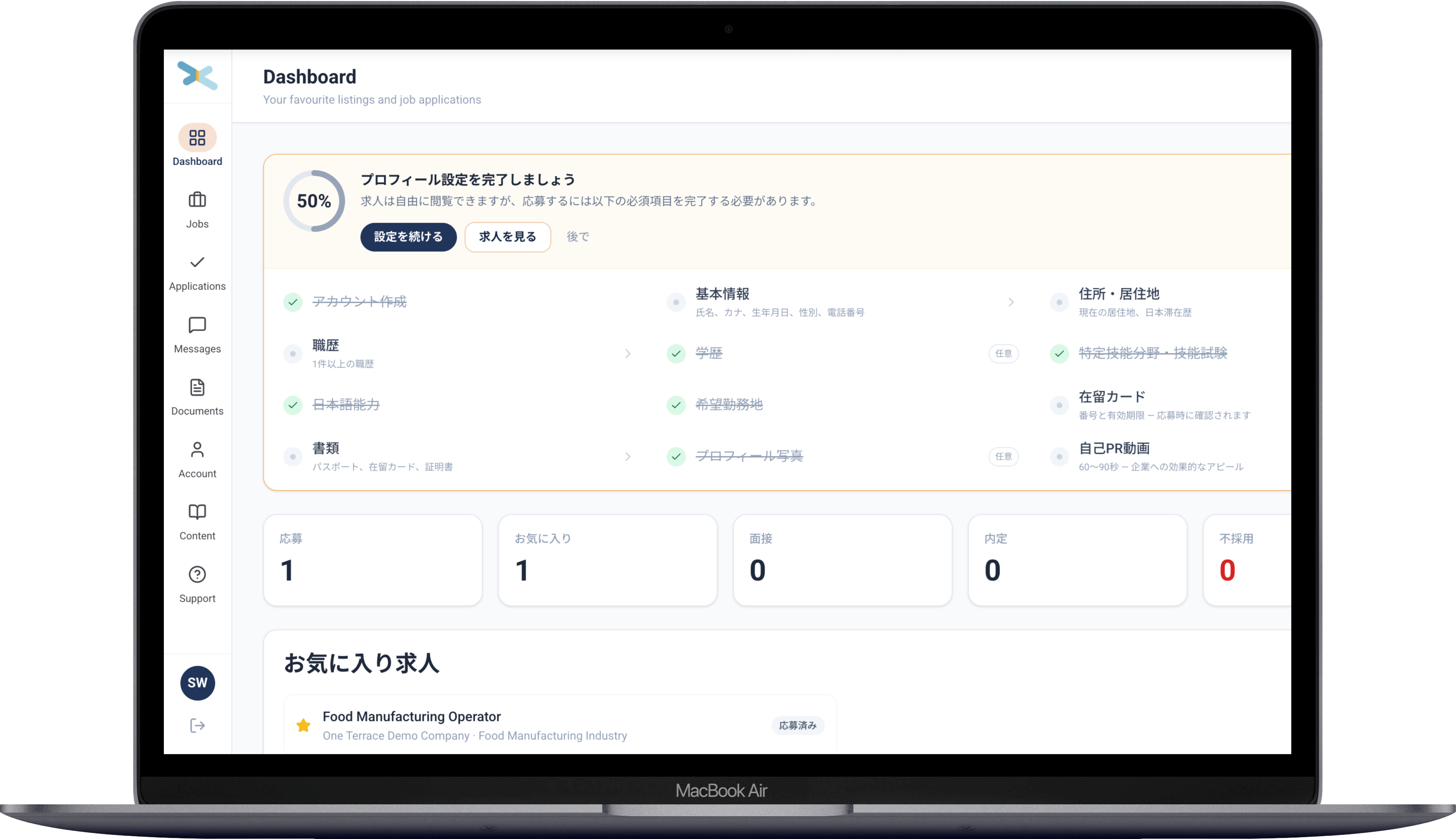This screenshot has height=839, width=1456.
Task: Open the Account person icon
Action: click(x=197, y=449)
